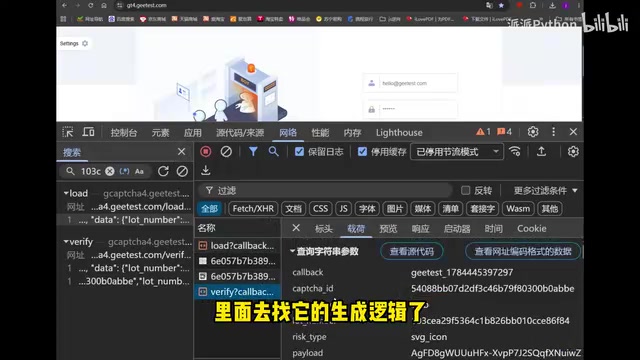The image size is (640, 360).
Task: Activate the inspect element picker icon
Action: (x=68, y=132)
